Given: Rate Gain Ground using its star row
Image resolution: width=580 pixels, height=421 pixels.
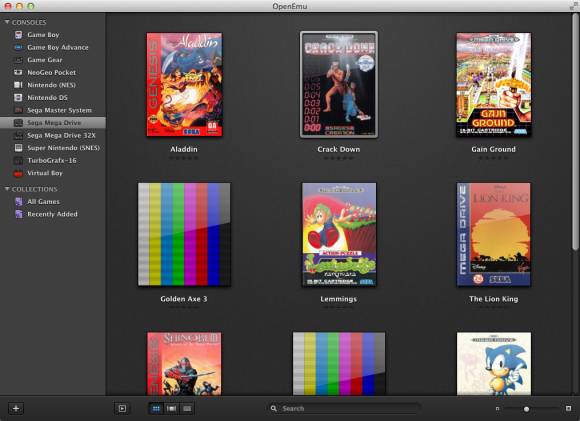Looking at the screenshot, I should click(493, 158).
